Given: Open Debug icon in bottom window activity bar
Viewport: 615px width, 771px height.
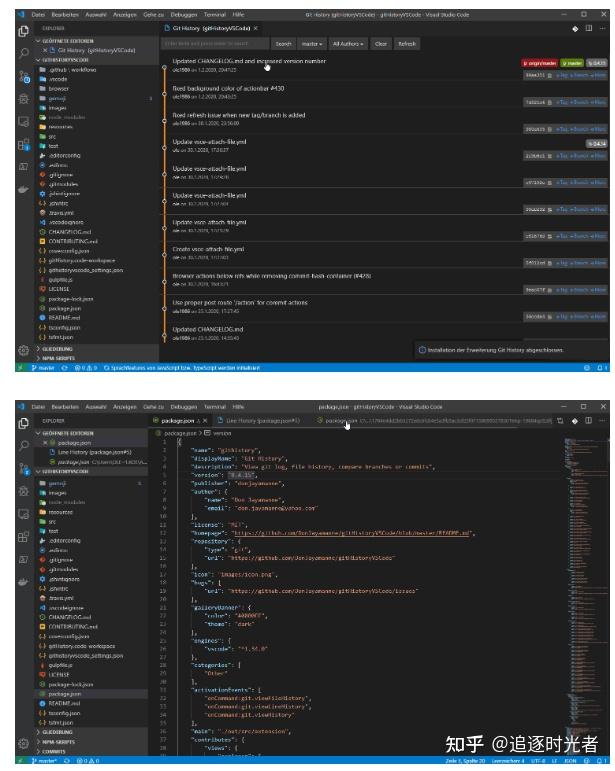Looking at the screenshot, I should (x=23, y=491).
